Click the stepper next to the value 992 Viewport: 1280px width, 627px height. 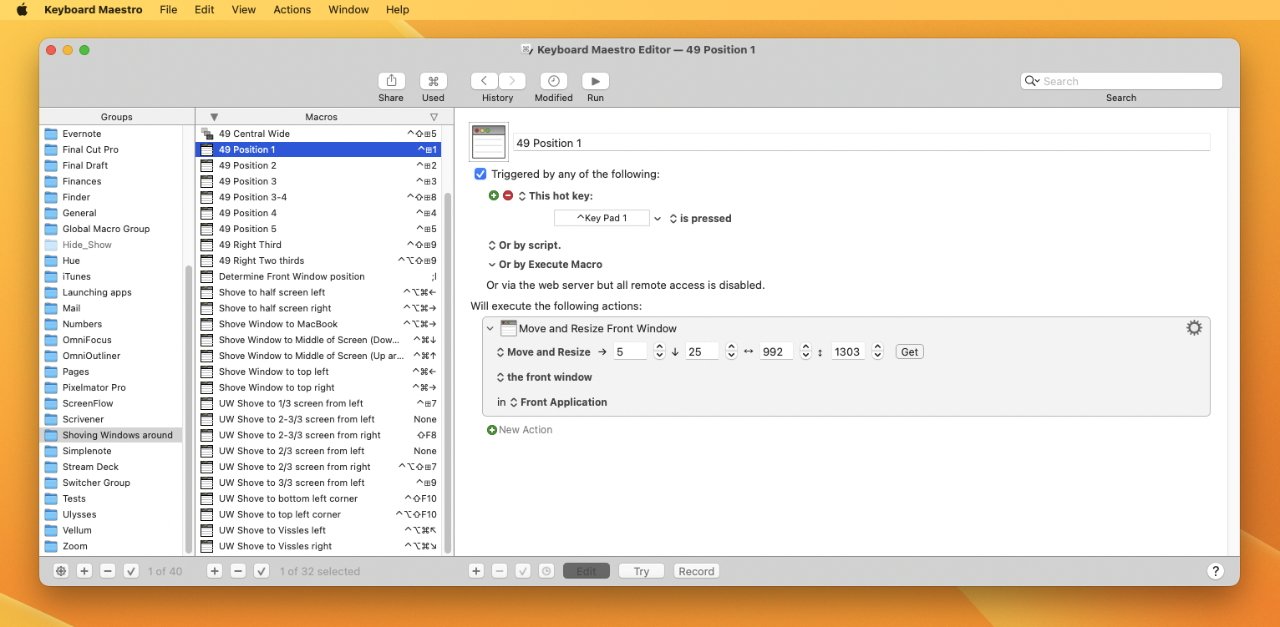(x=804, y=352)
